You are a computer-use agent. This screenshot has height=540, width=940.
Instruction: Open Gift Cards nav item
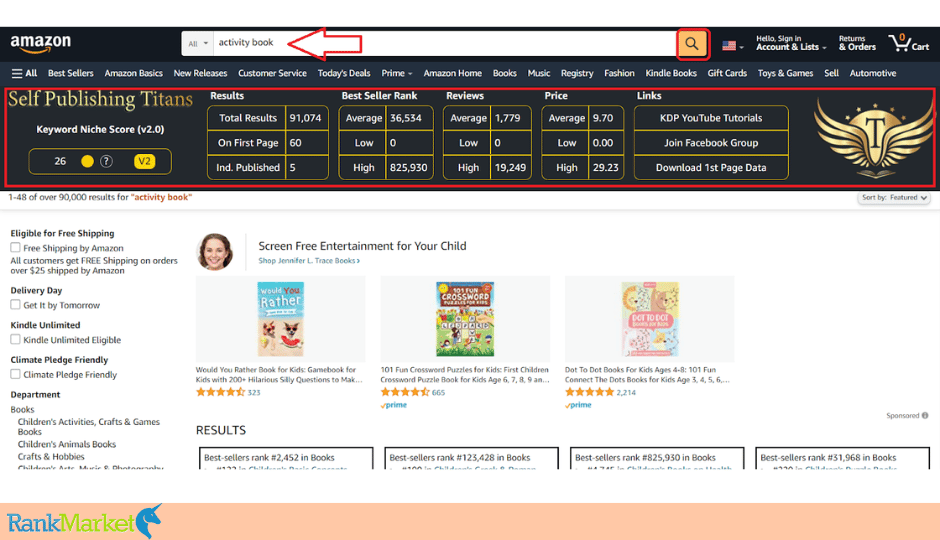pyautogui.click(x=727, y=73)
